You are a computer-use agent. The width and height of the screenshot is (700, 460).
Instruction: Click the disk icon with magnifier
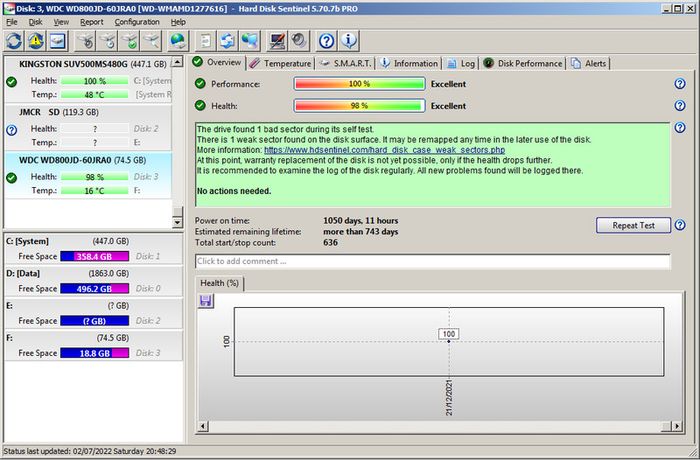(152, 41)
